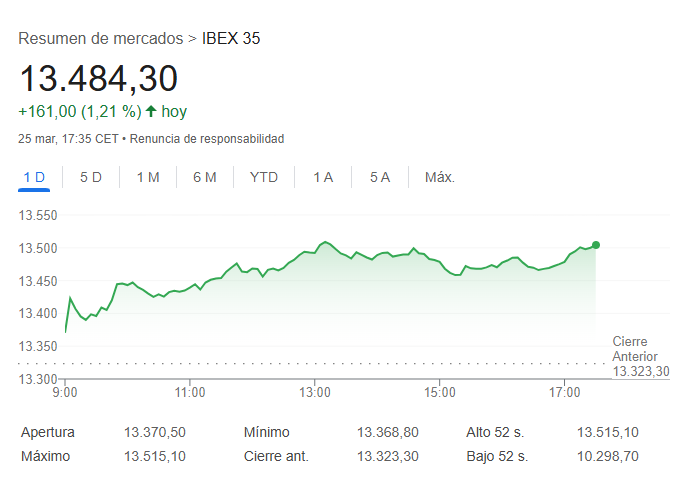Show the 1 M chart range
Image resolution: width=686 pixels, height=479 pixels.
(x=148, y=177)
